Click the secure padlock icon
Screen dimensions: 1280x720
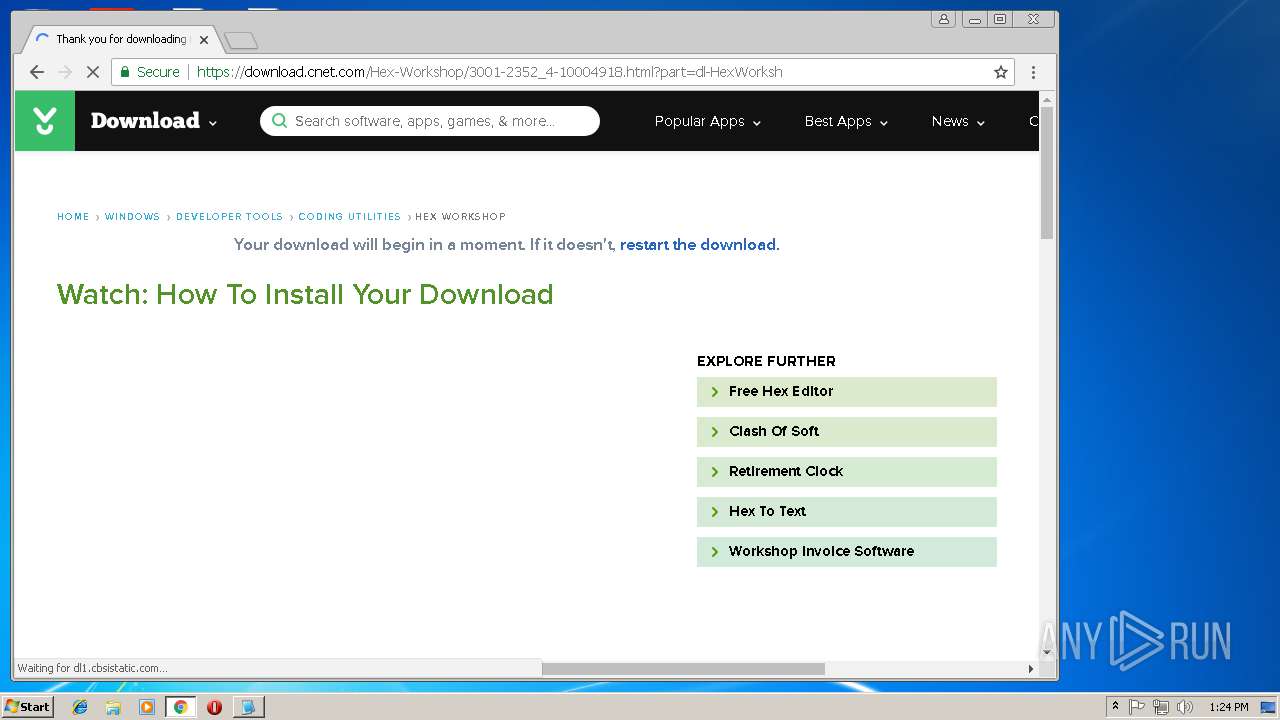pyautogui.click(x=125, y=72)
